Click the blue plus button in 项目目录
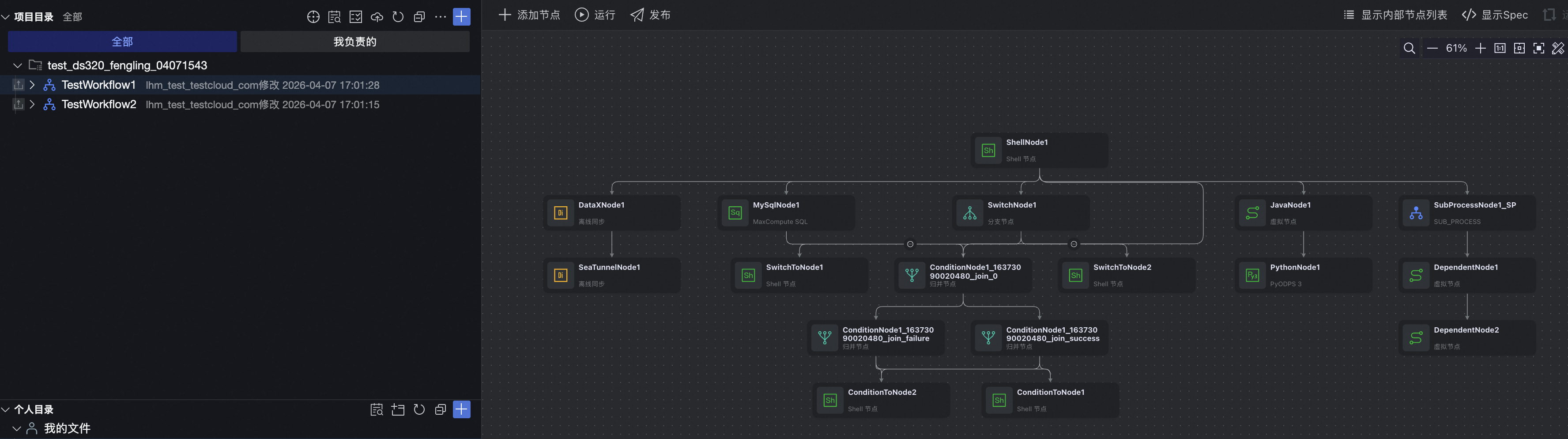The height and width of the screenshot is (439, 1568). click(x=462, y=16)
